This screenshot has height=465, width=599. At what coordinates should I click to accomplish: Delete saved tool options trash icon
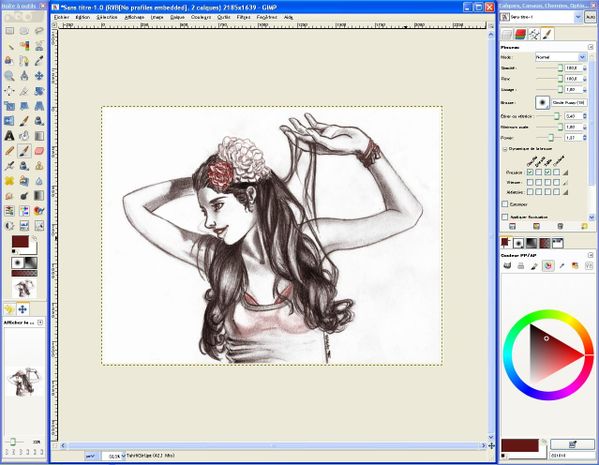[x=560, y=226]
